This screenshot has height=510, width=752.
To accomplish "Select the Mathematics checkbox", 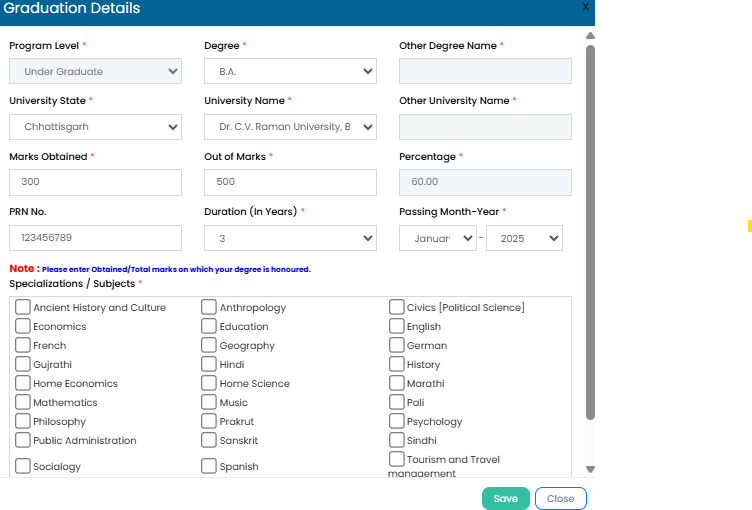I will tap(23, 402).
